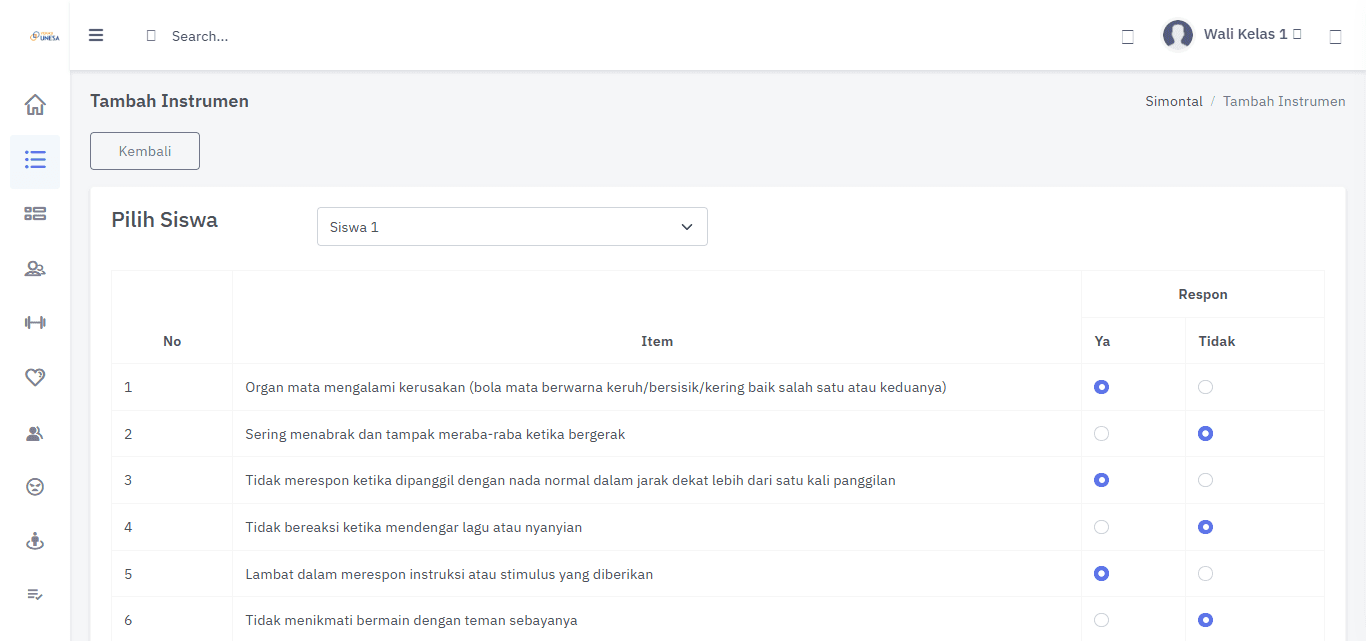Click text 'Tidak merespon ketika dipanggil dengan nada normal'
This screenshot has width=1366, height=641.
(415, 480)
